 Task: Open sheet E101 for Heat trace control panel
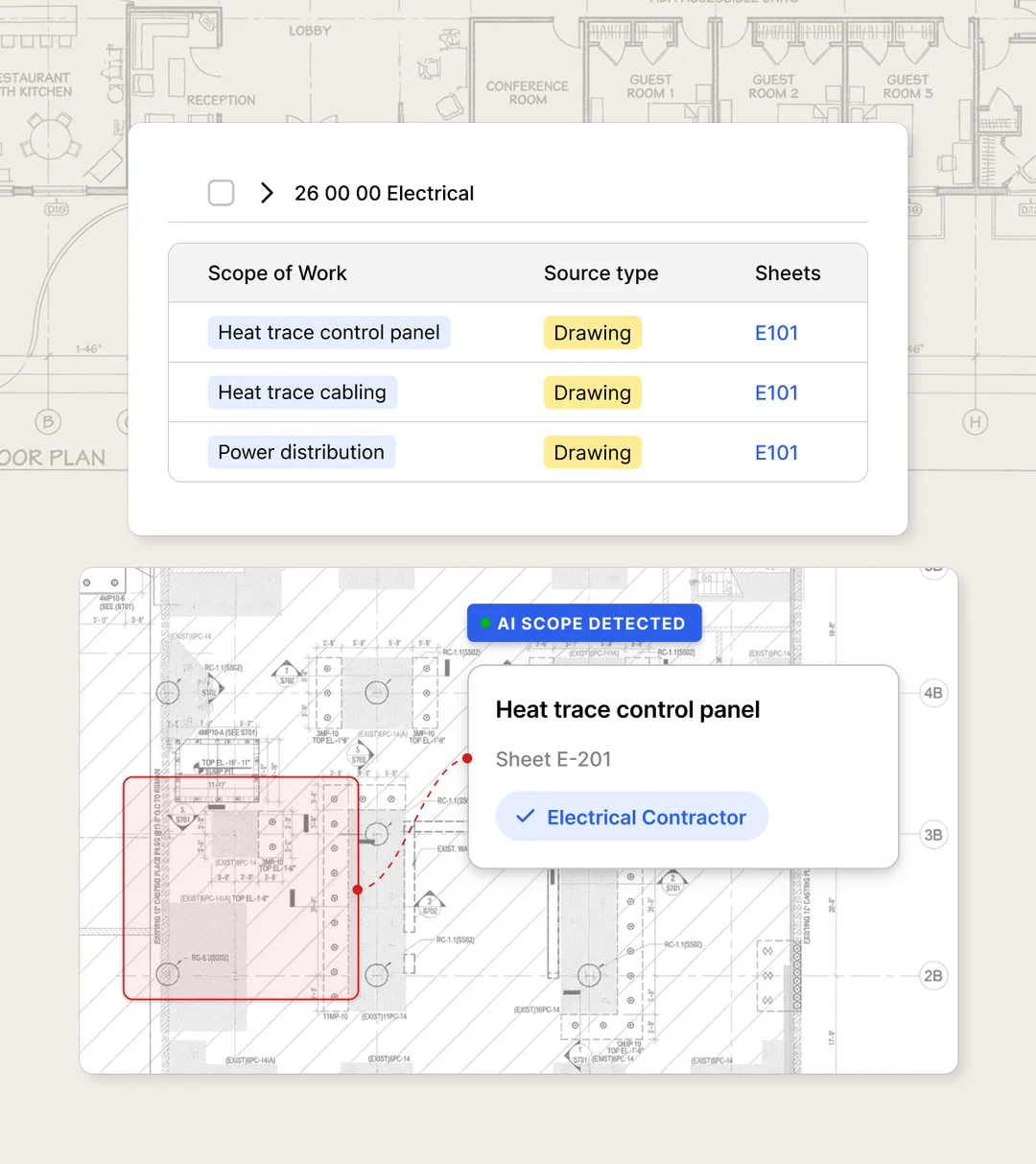[x=776, y=332]
